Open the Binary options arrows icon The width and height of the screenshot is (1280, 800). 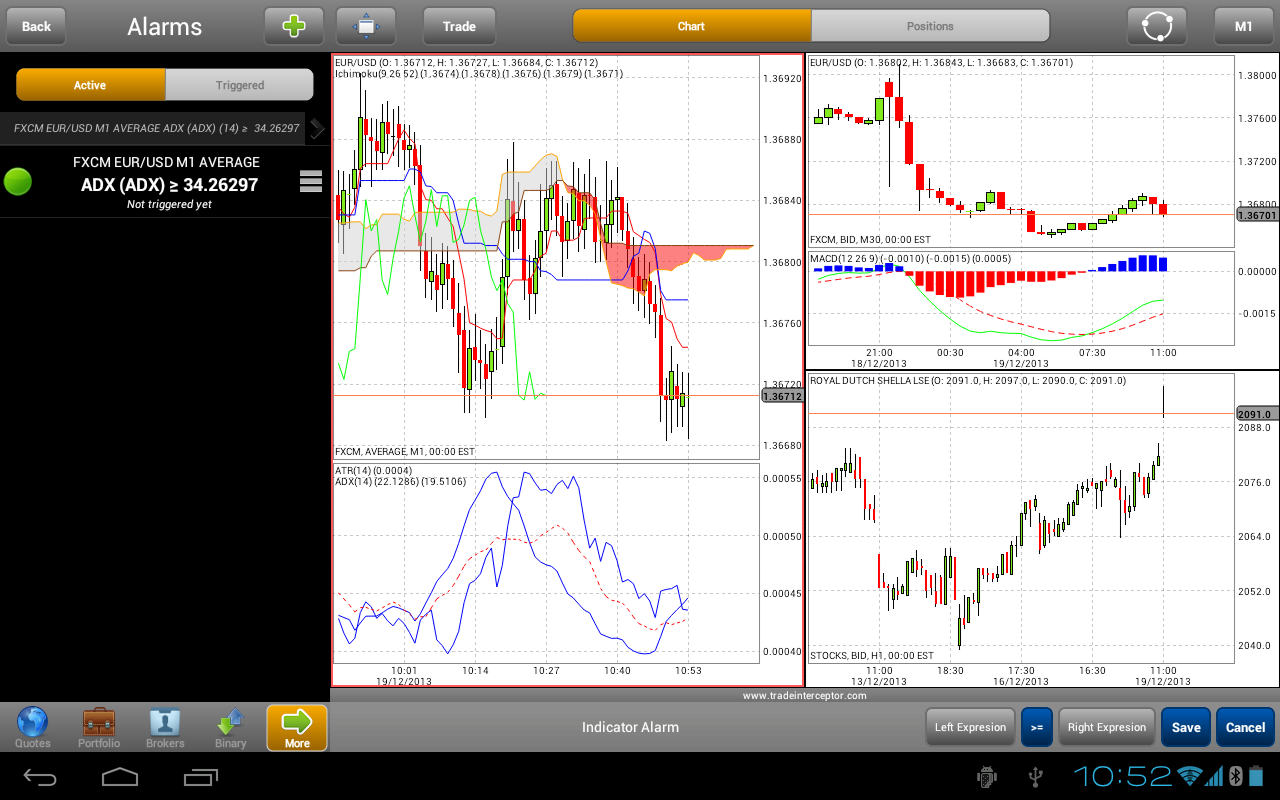(x=230, y=727)
